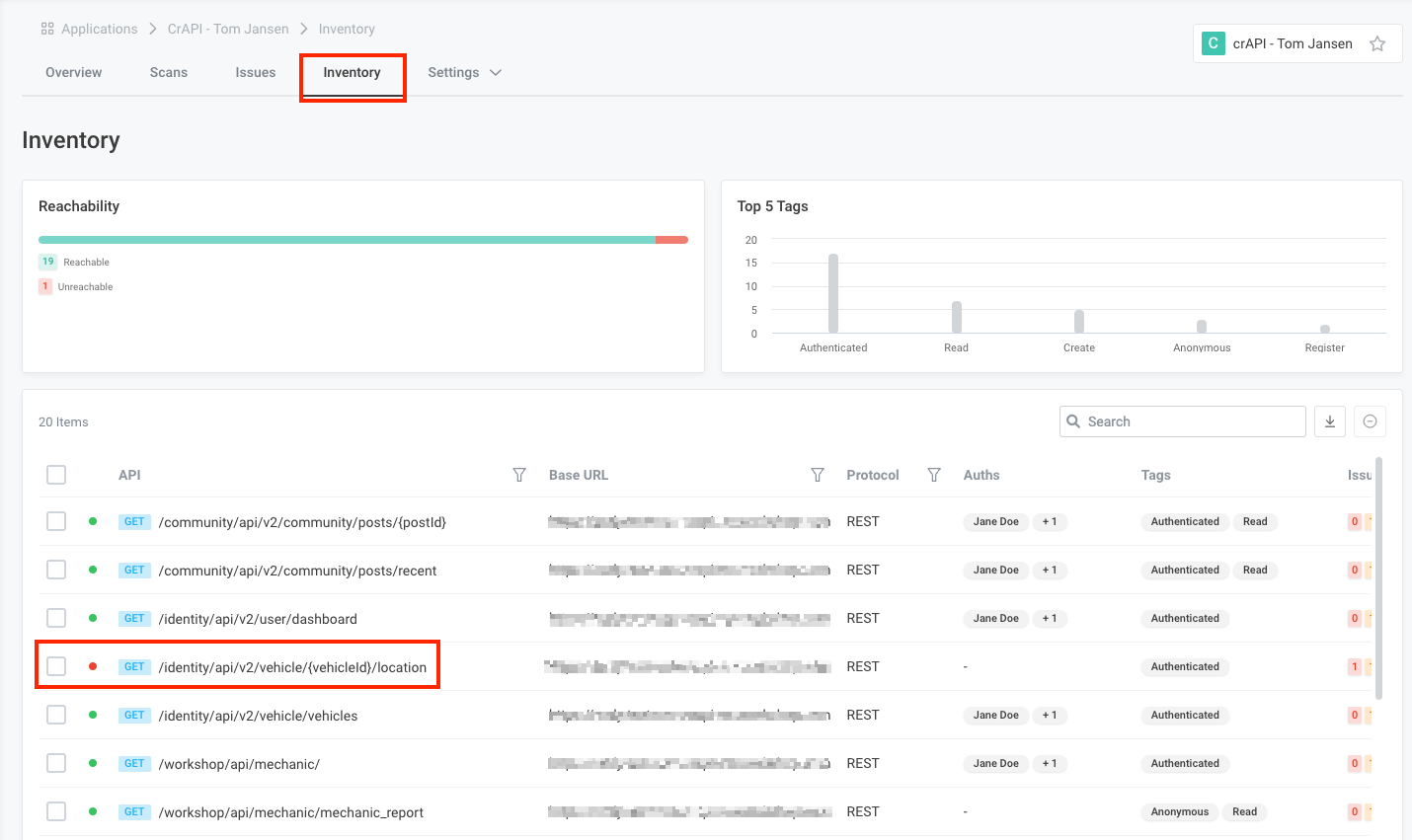The height and width of the screenshot is (840, 1412).
Task: Click the 20 Items count label
Action: click(x=63, y=421)
